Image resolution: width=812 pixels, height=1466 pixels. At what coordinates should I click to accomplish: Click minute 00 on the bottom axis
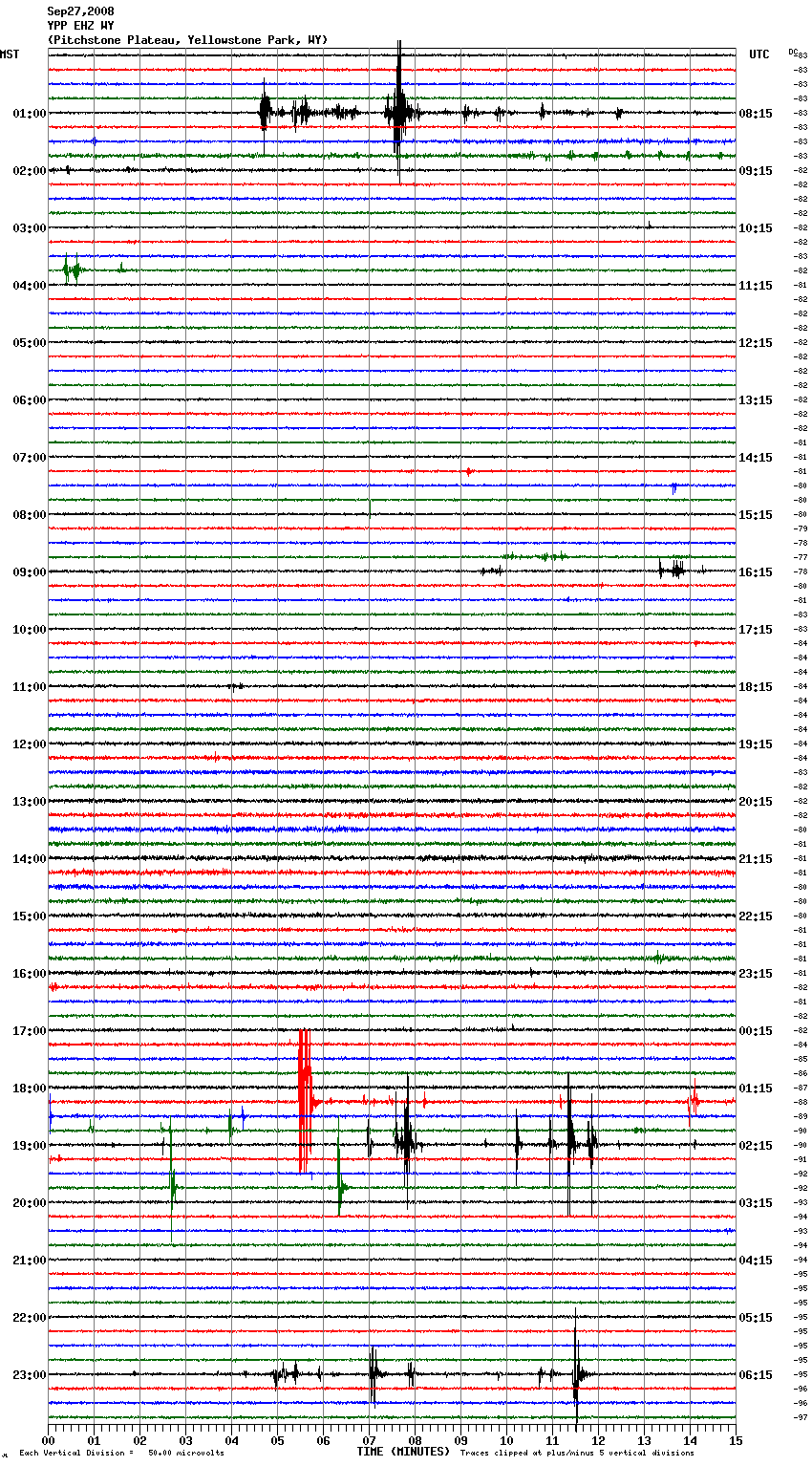tap(48, 1440)
